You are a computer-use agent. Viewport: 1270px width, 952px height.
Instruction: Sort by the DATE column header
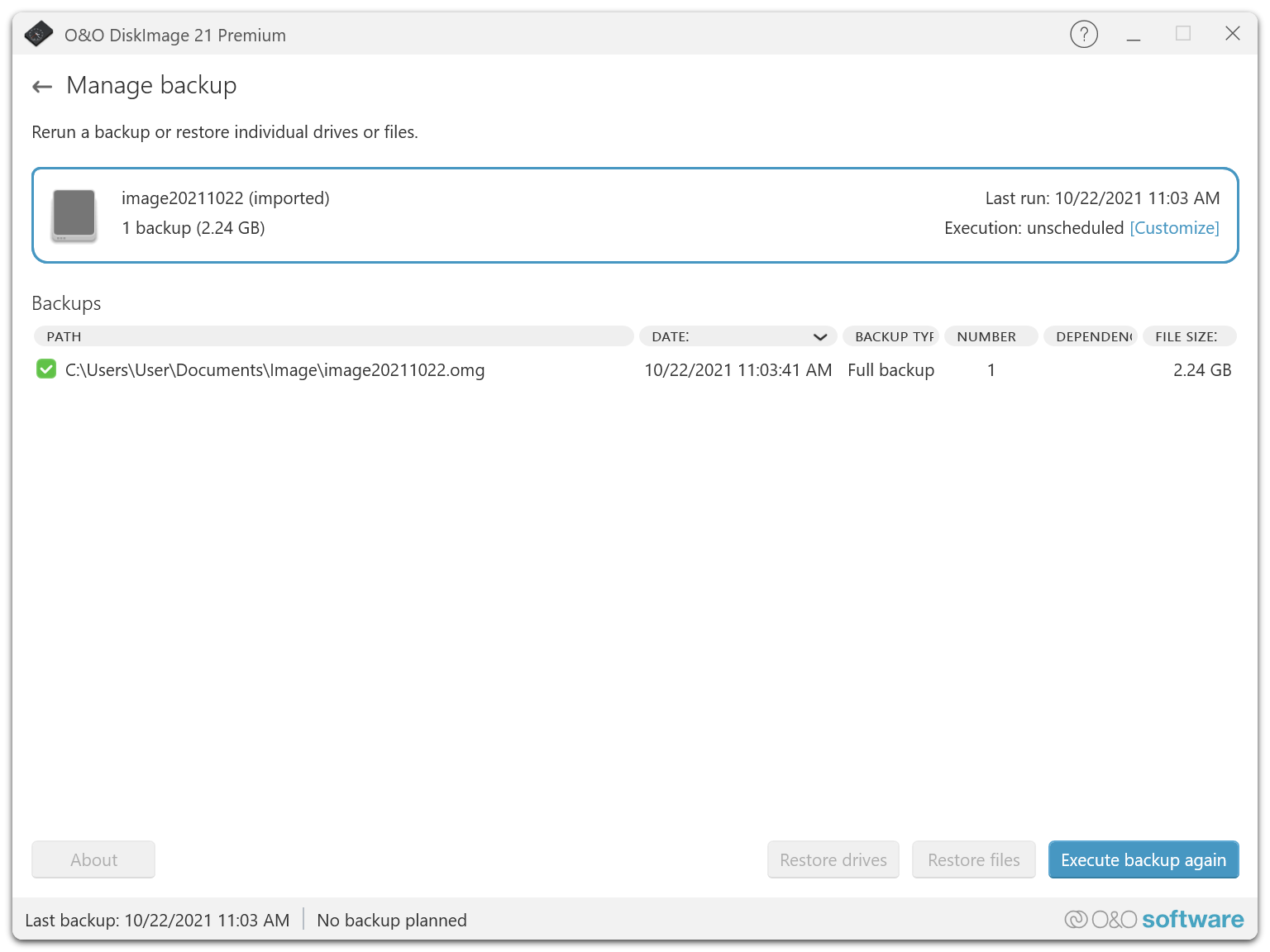(x=738, y=336)
